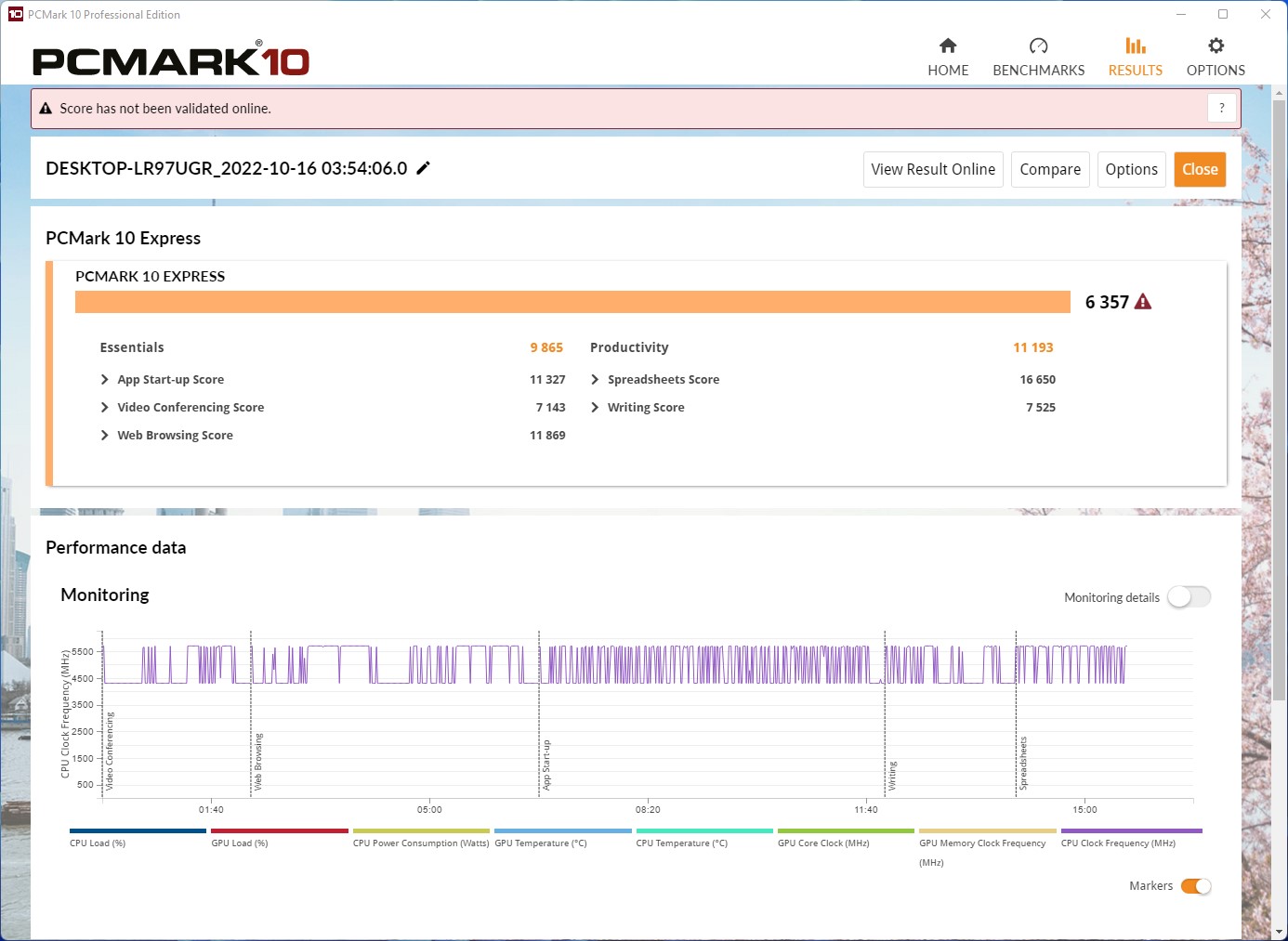The image size is (1288, 941).
Task: Click the Home house icon
Action: (948, 46)
